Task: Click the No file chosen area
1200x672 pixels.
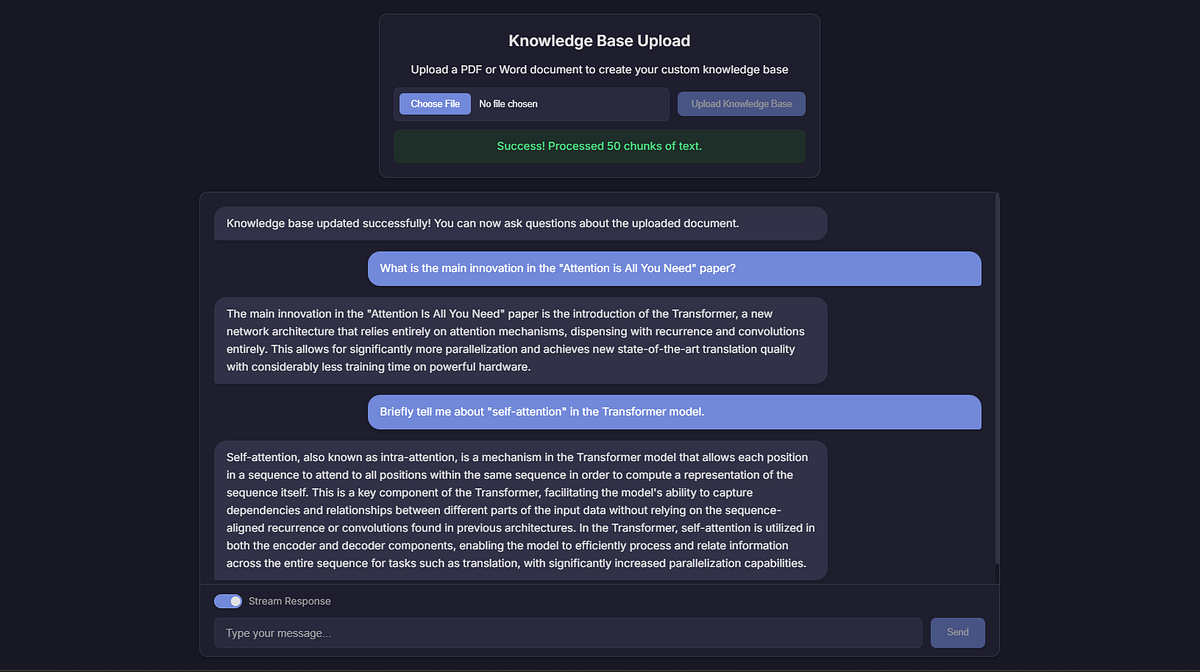Action: pyautogui.click(x=508, y=103)
